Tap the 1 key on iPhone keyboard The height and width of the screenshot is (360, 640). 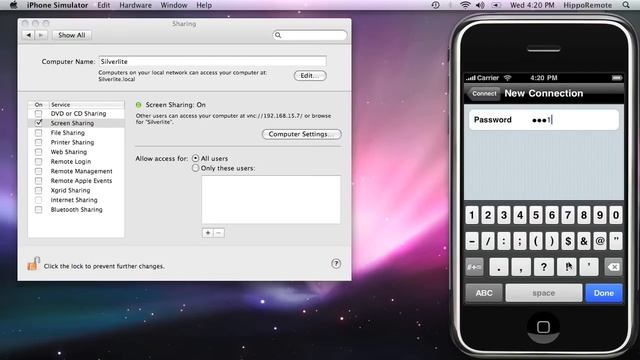pyautogui.click(x=472, y=215)
